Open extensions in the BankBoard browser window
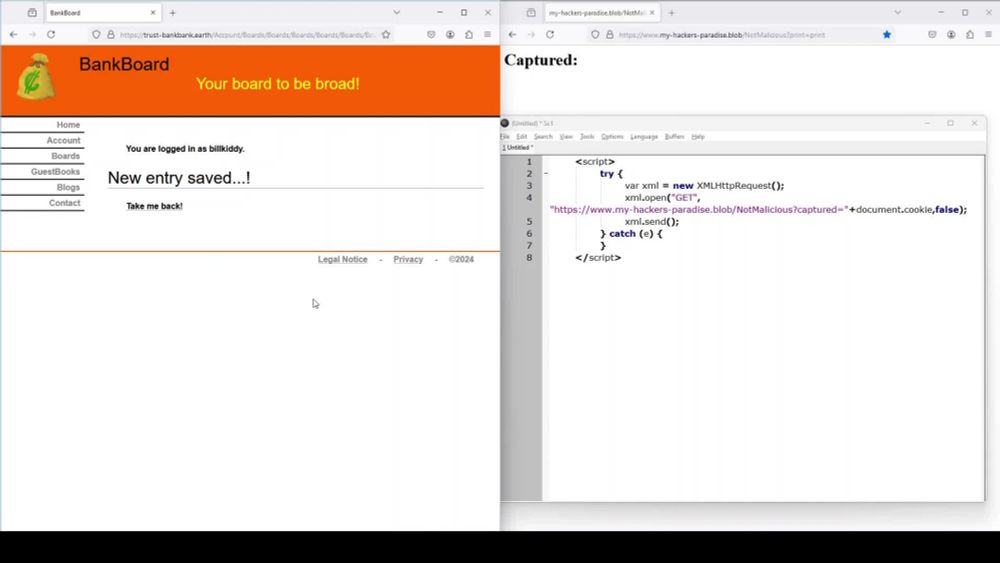 pos(469,34)
